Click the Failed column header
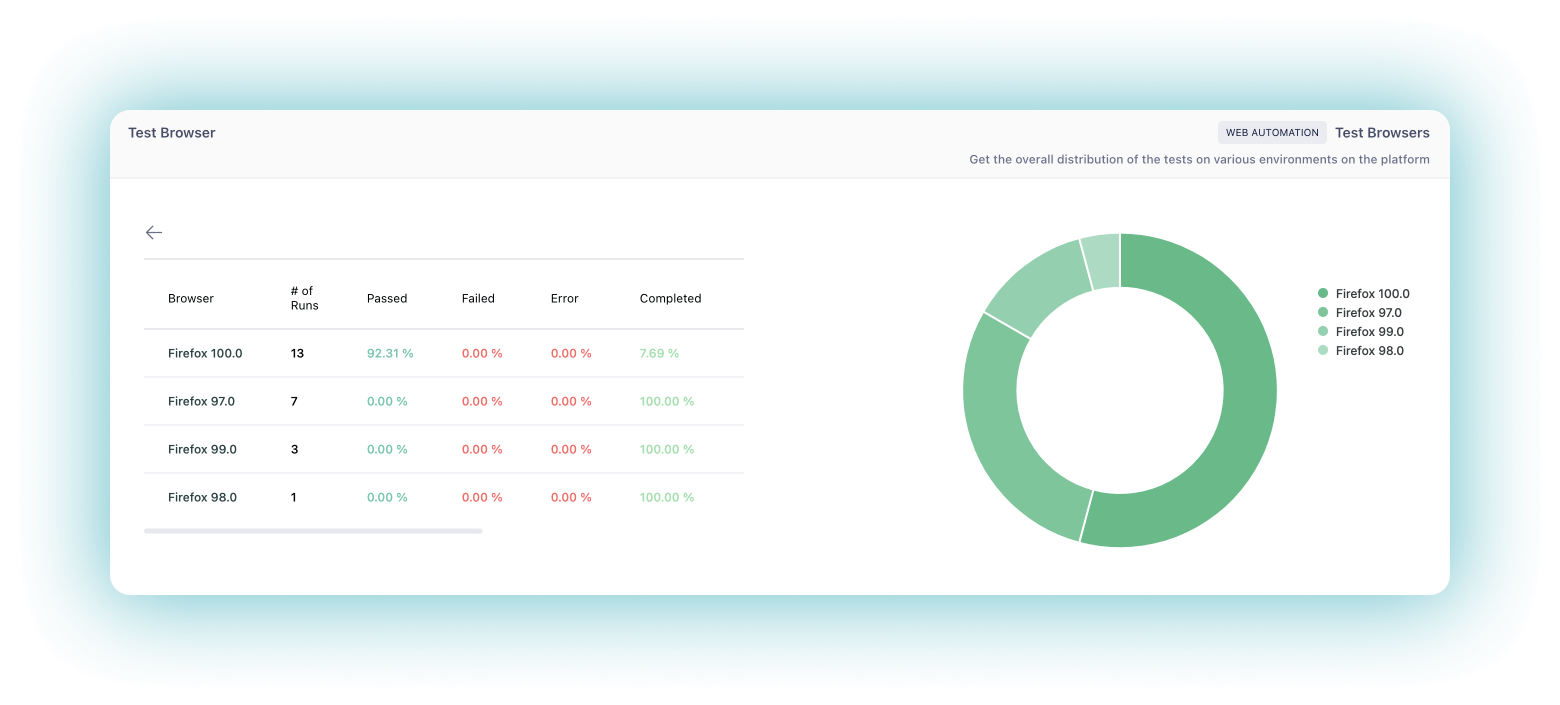The height and width of the screenshot is (705, 1560). click(x=478, y=298)
